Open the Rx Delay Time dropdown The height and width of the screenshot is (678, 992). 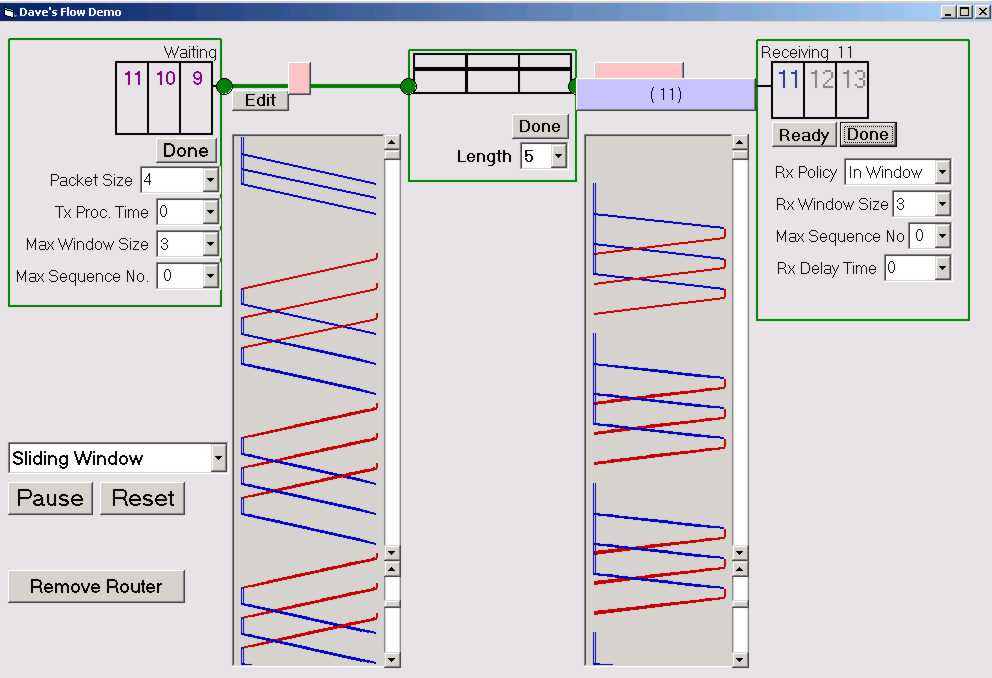coord(942,268)
